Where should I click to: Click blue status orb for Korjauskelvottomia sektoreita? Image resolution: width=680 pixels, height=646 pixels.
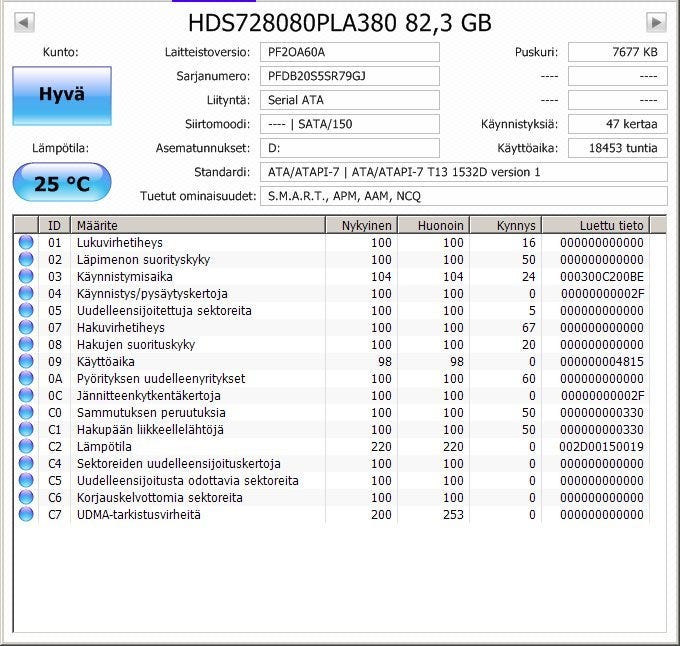pos(26,497)
